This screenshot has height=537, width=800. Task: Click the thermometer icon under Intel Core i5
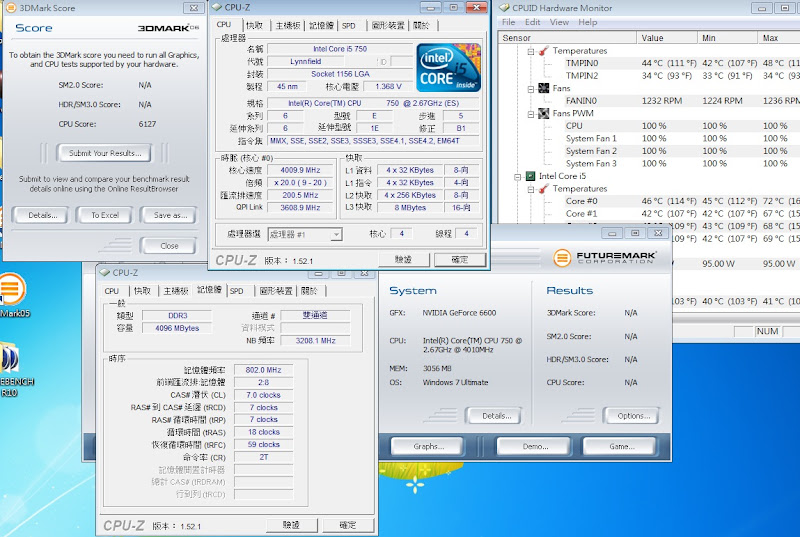point(544,189)
